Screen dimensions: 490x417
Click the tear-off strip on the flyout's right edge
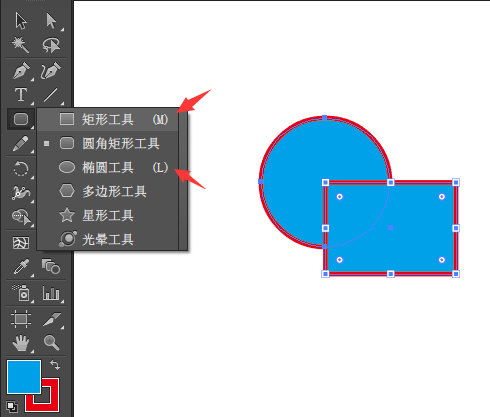pos(183,179)
